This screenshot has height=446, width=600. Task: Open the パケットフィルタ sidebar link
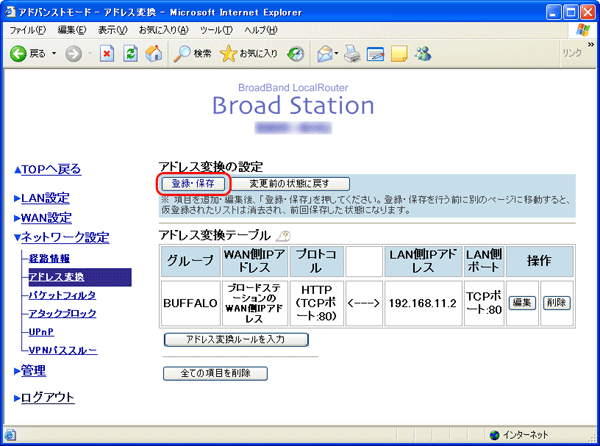tap(62, 295)
